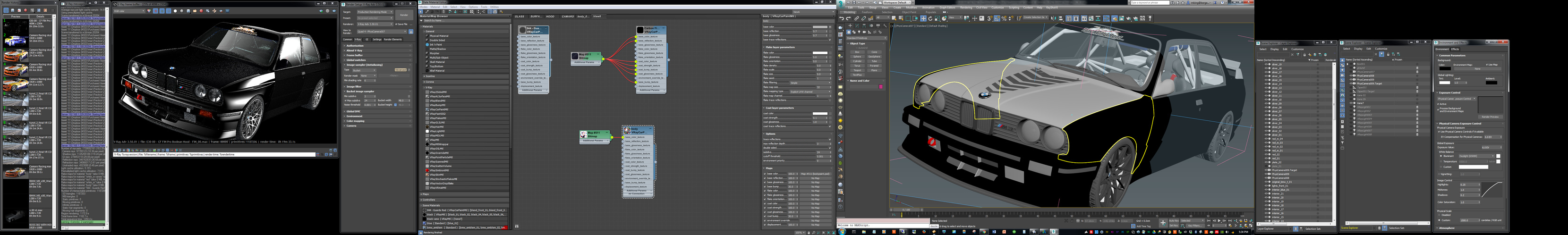Viewport: 1568px width, 235px height.
Task: Choose the Select Object tool
Action: point(894,19)
